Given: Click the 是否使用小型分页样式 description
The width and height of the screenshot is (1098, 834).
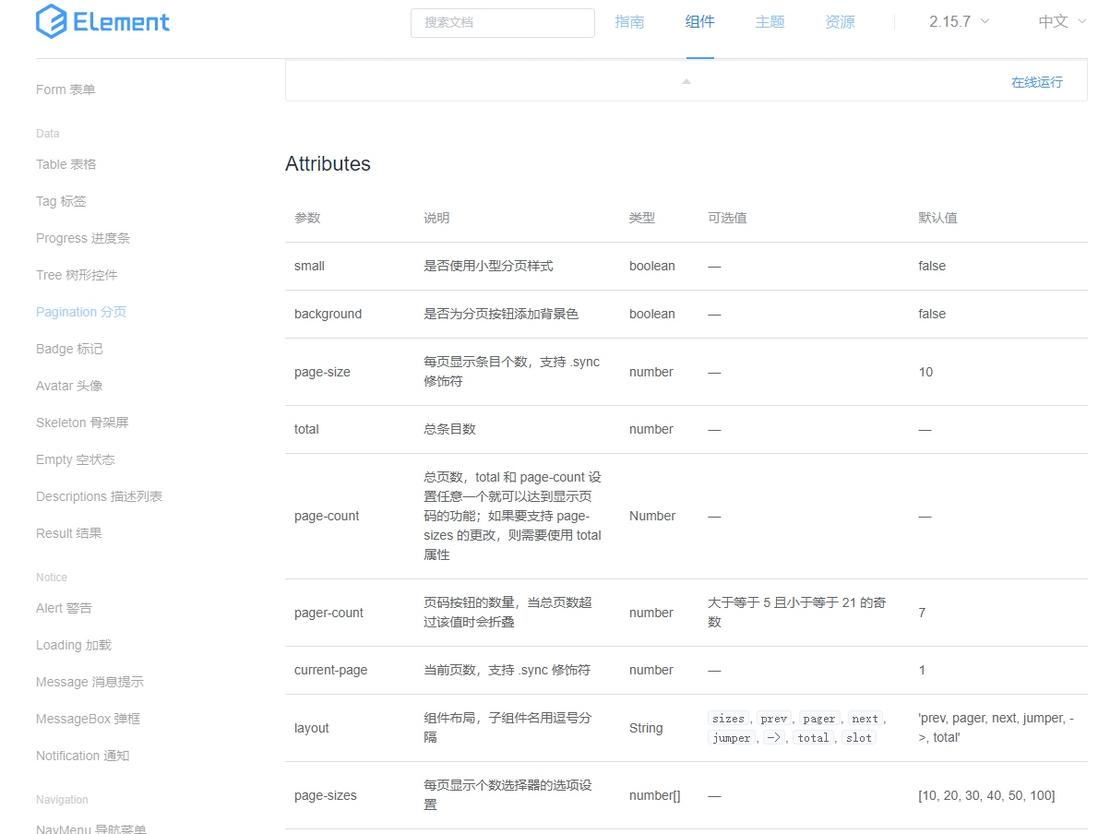Looking at the screenshot, I should 488,266.
